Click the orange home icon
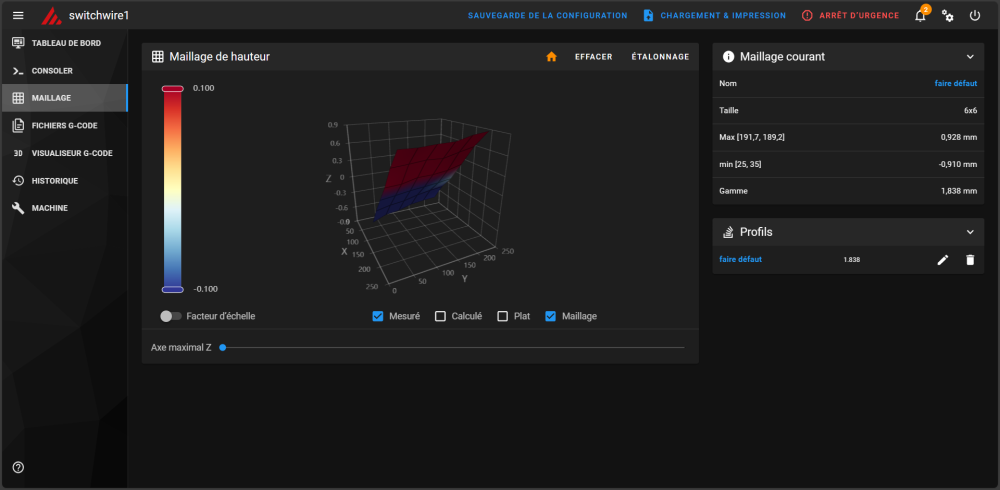The height and width of the screenshot is (490, 1000). 551,57
